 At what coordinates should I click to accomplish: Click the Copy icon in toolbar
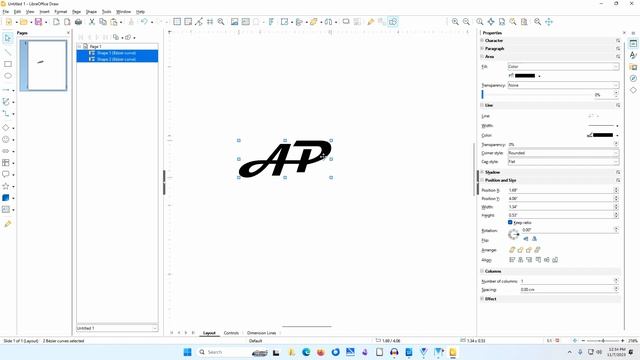pos(103,22)
